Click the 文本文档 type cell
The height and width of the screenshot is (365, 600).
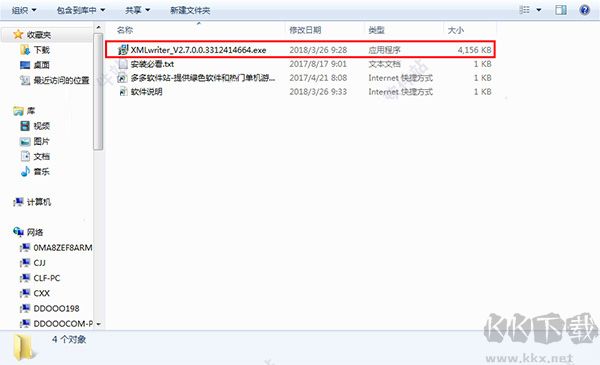(384, 64)
